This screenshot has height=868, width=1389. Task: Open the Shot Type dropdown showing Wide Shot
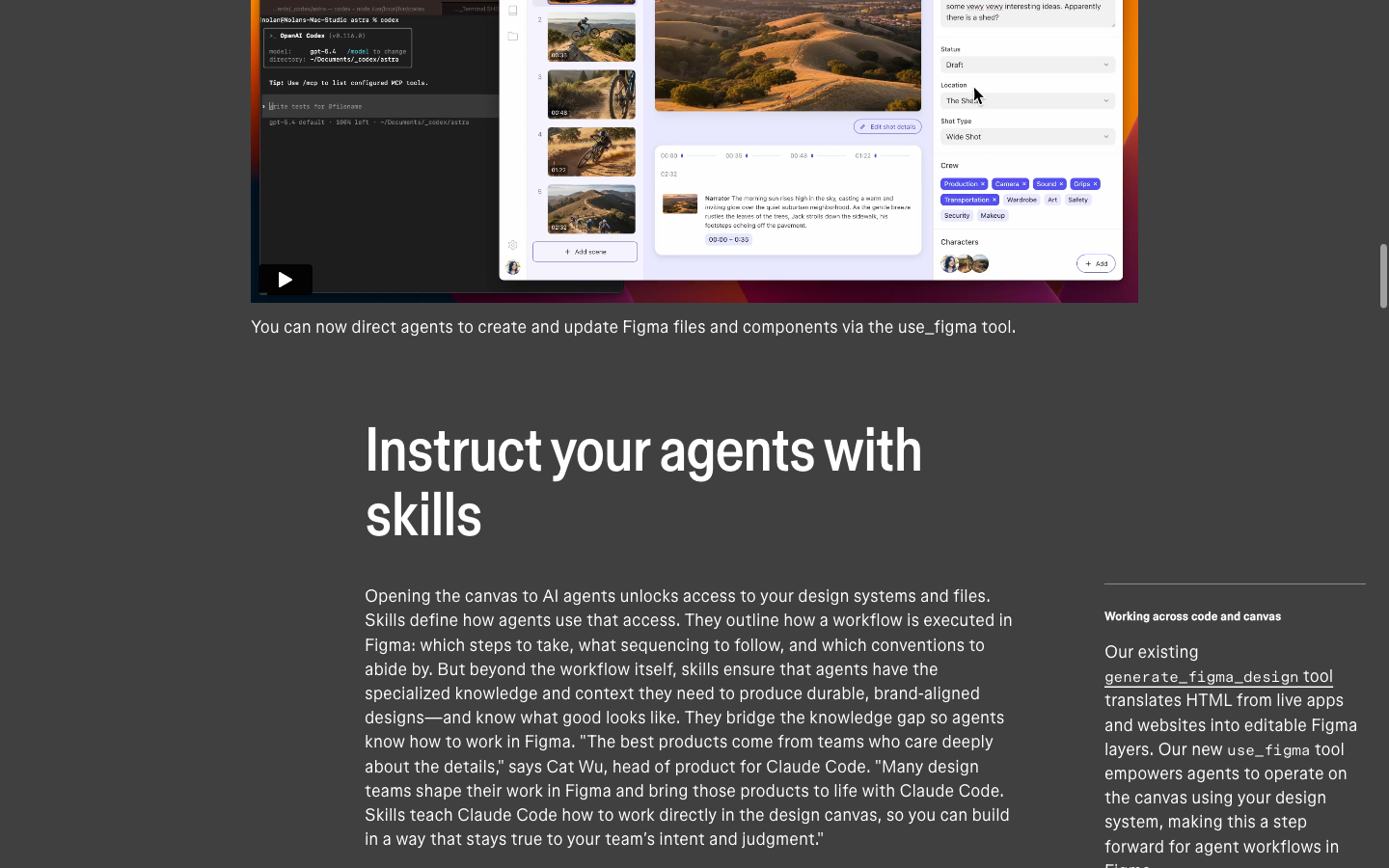[x=1028, y=137]
